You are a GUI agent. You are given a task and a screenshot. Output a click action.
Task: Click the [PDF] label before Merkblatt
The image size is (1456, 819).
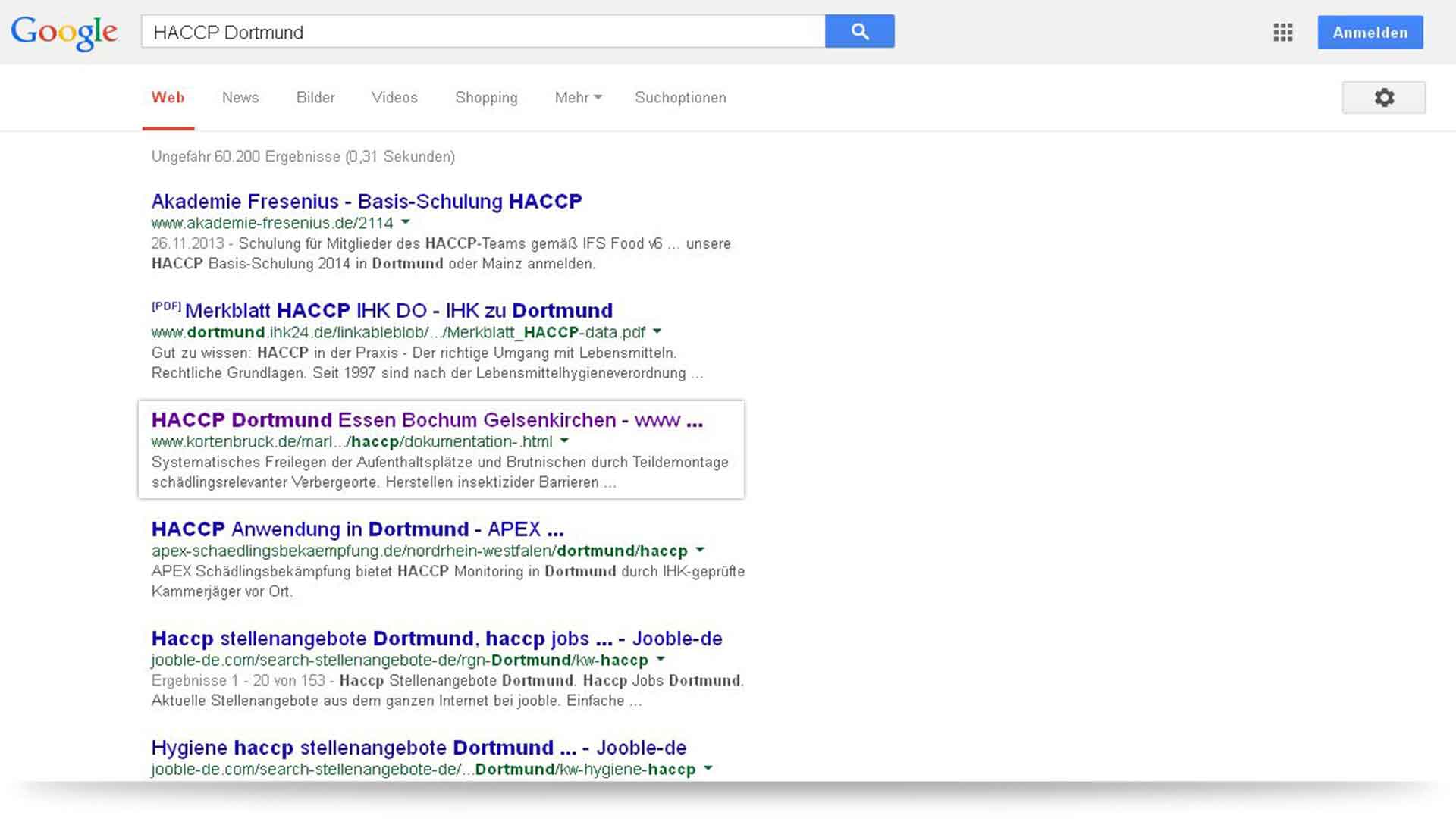click(166, 306)
